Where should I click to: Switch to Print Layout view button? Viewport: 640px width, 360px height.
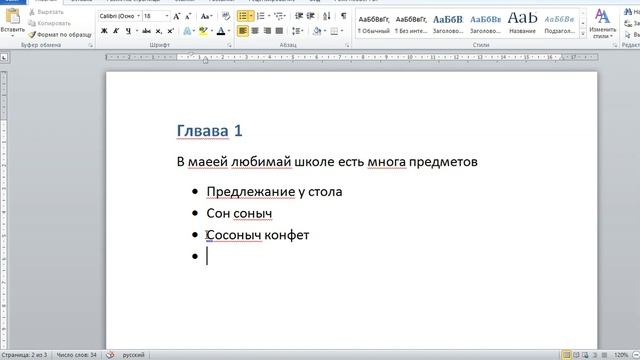[567, 355]
